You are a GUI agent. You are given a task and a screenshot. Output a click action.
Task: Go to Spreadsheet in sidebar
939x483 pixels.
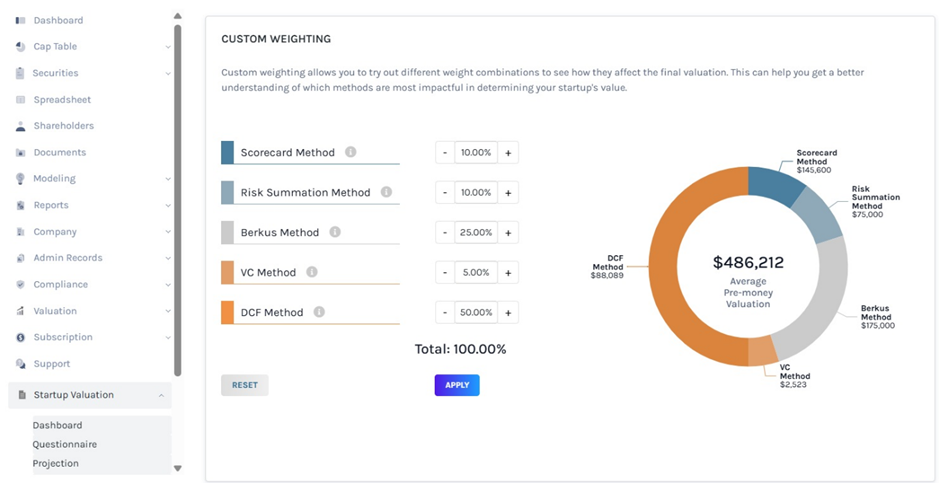(61, 100)
